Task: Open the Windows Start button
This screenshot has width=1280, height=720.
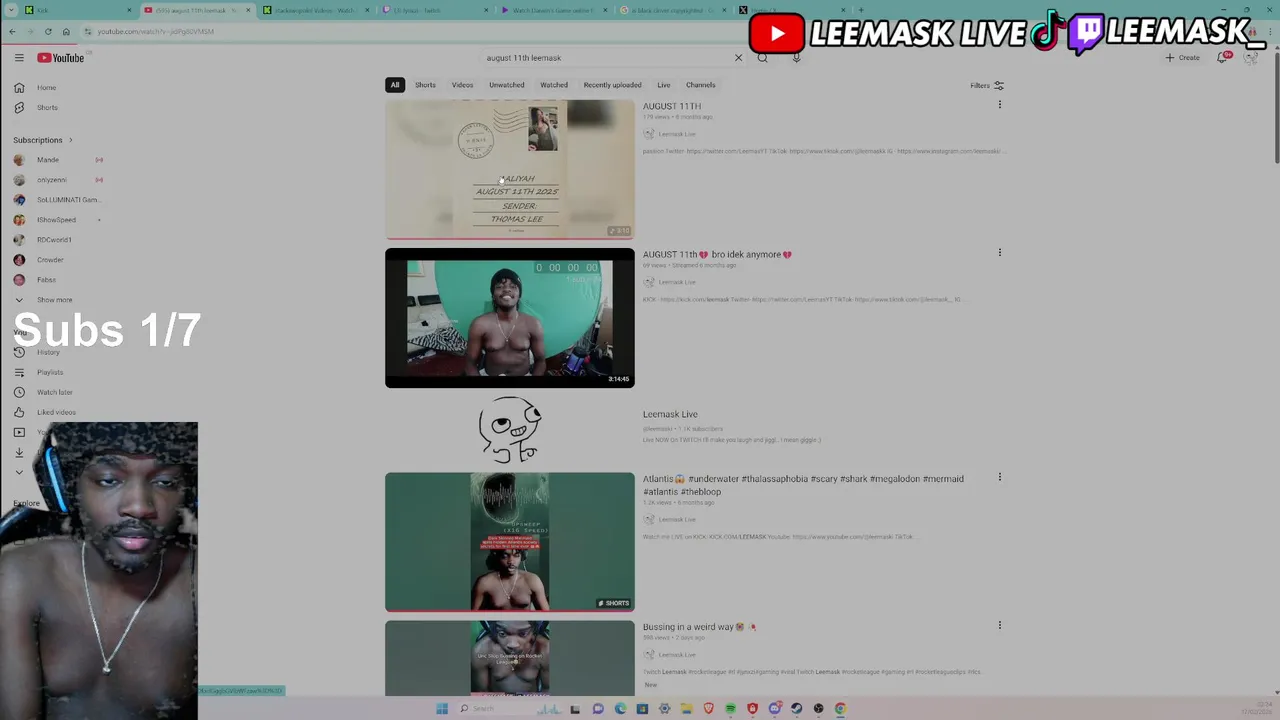Action: (441, 709)
